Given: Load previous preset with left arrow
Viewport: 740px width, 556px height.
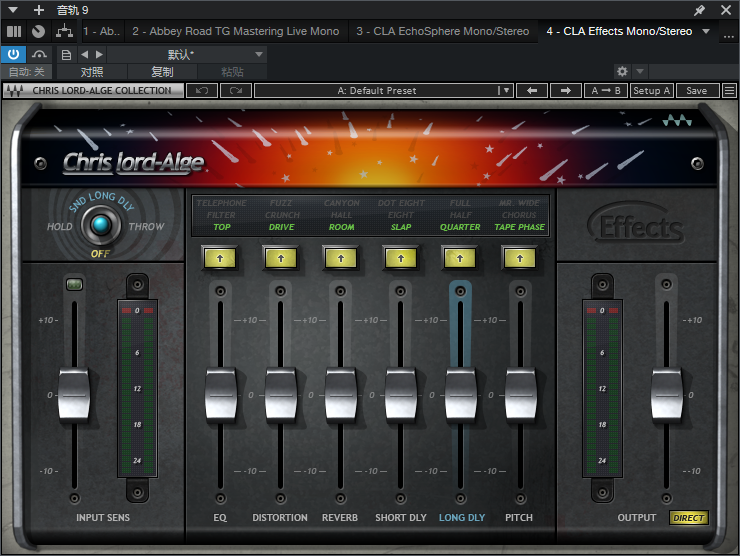Looking at the screenshot, I should 532,91.
